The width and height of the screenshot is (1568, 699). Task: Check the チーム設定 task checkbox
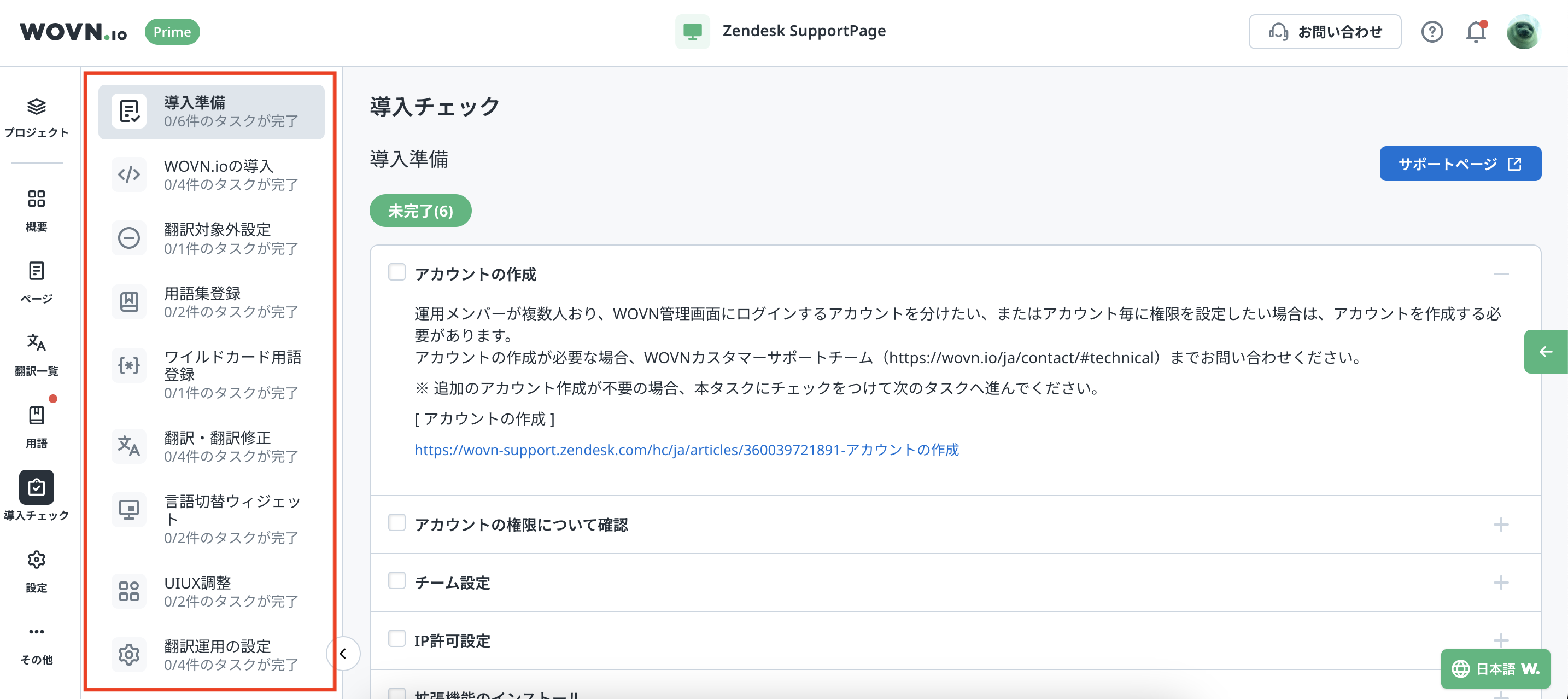point(397,581)
